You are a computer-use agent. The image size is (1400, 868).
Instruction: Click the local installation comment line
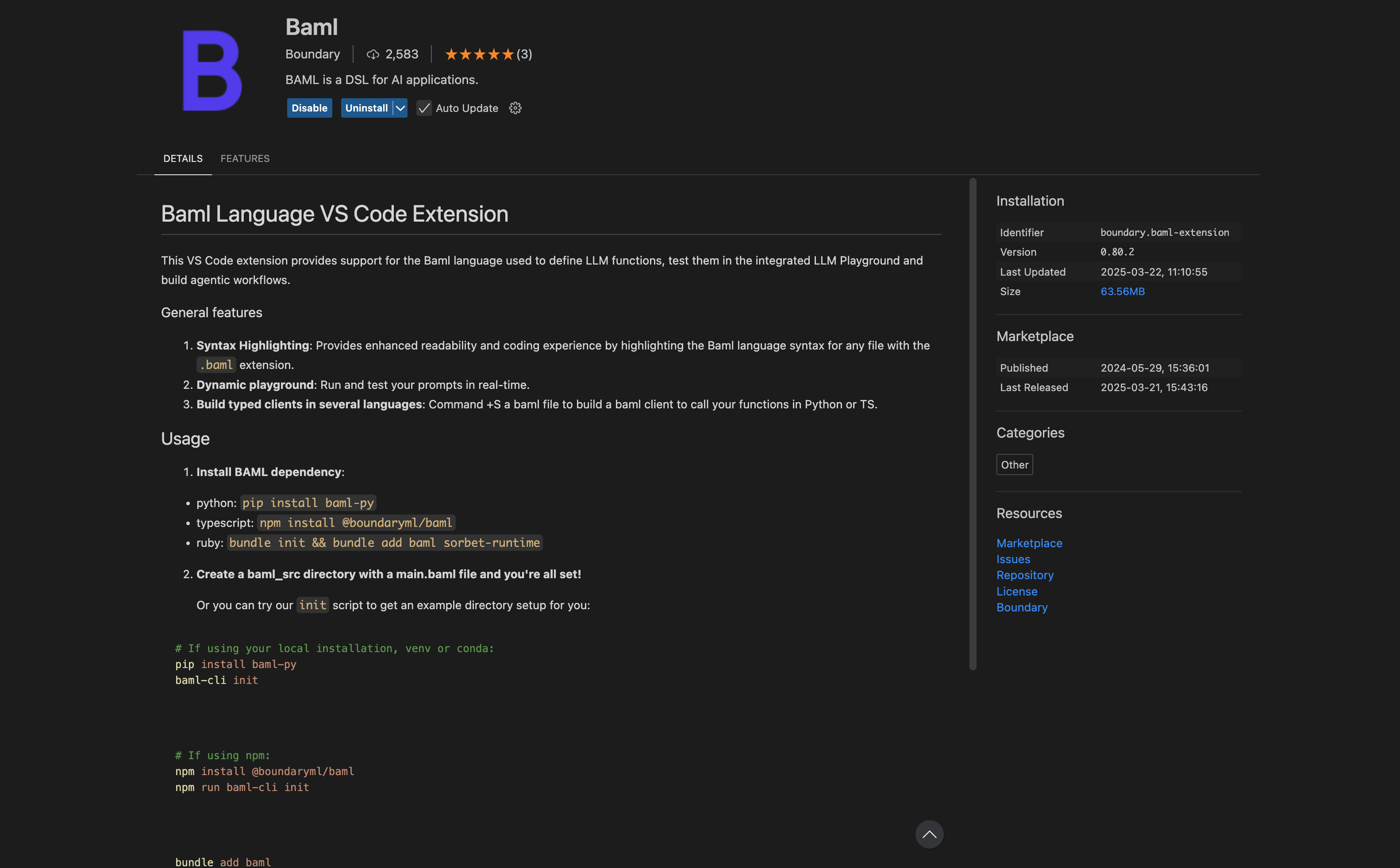tap(335, 648)
